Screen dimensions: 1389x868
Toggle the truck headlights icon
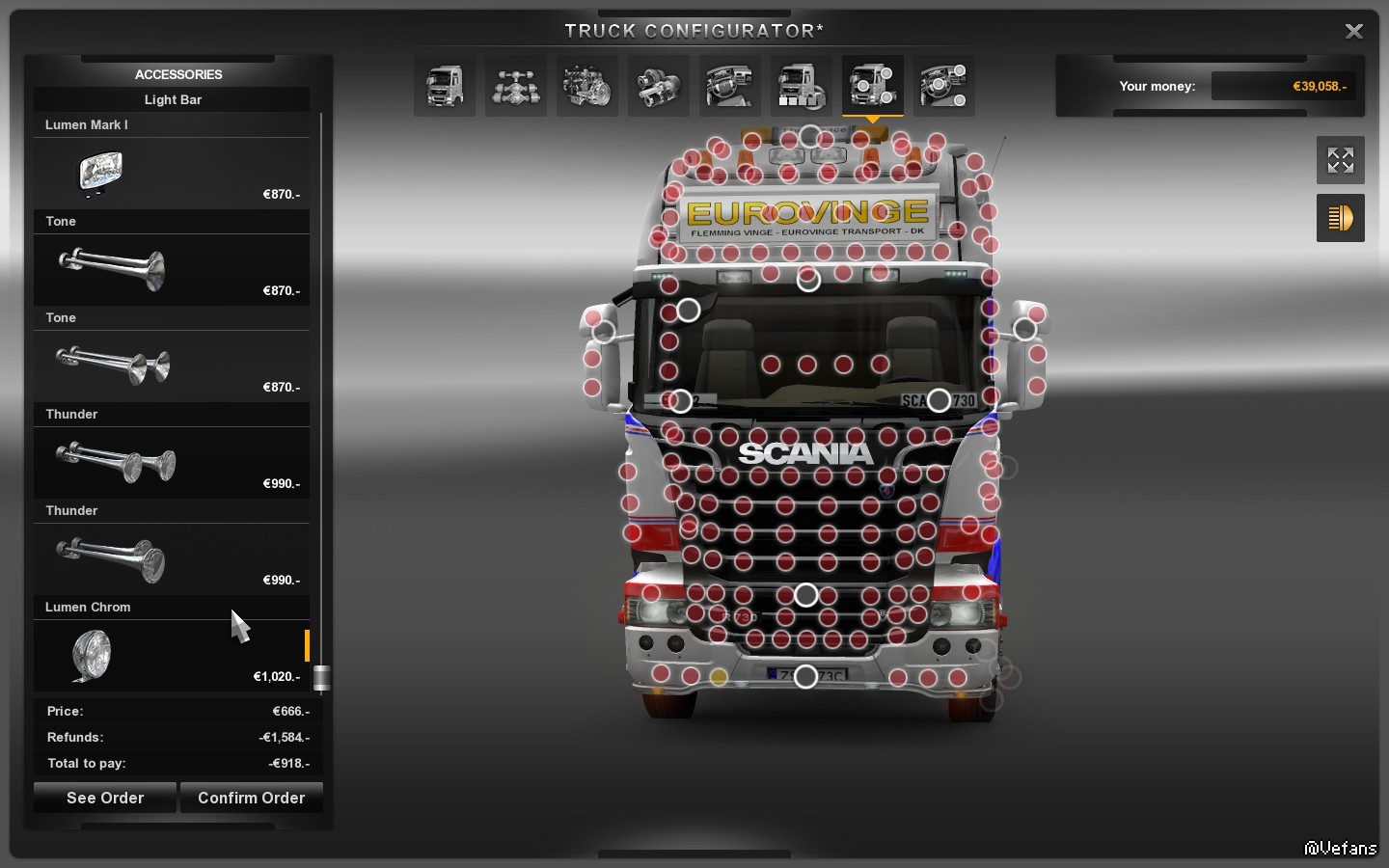coord(1341,218)
